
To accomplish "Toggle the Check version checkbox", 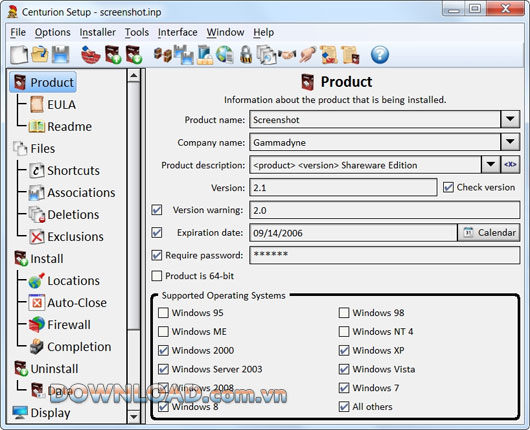I will pyautogui.click(x=448, y=187).
